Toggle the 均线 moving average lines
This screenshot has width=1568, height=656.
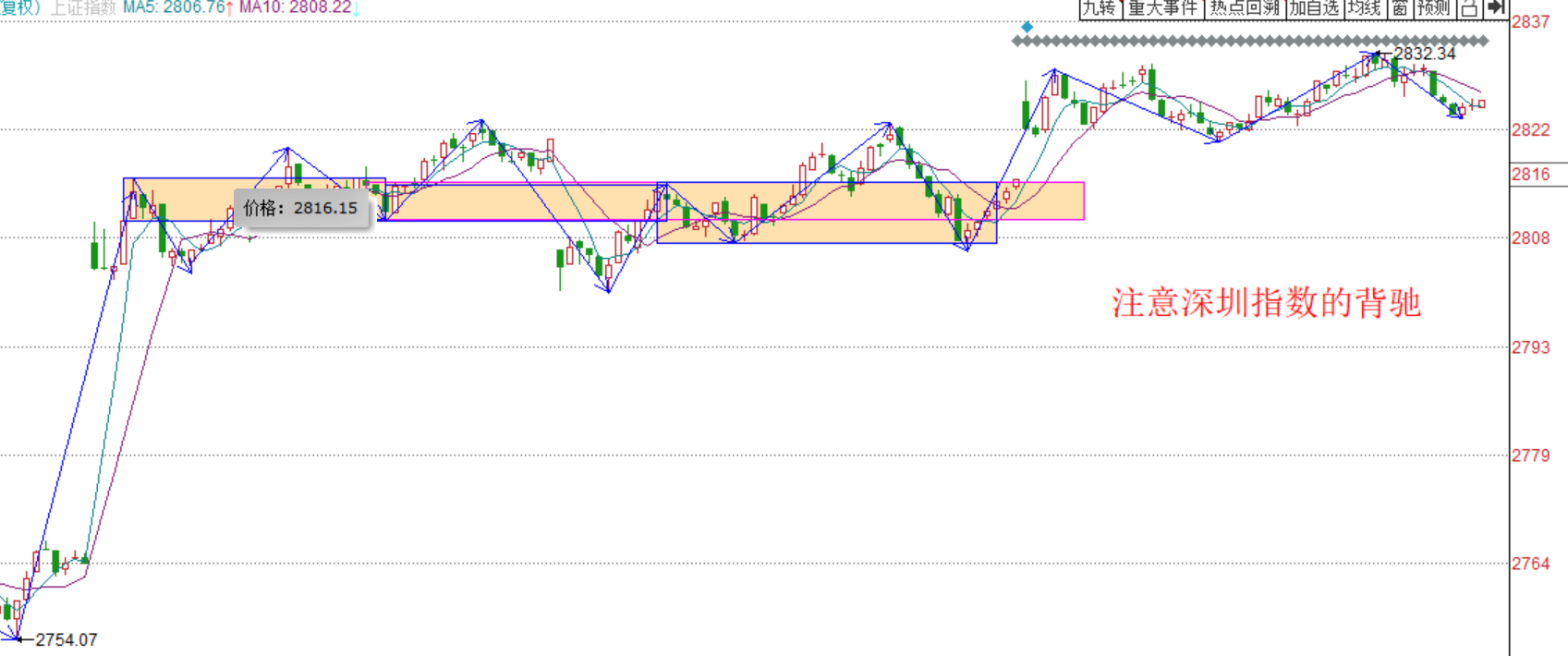pos(1364,8)
